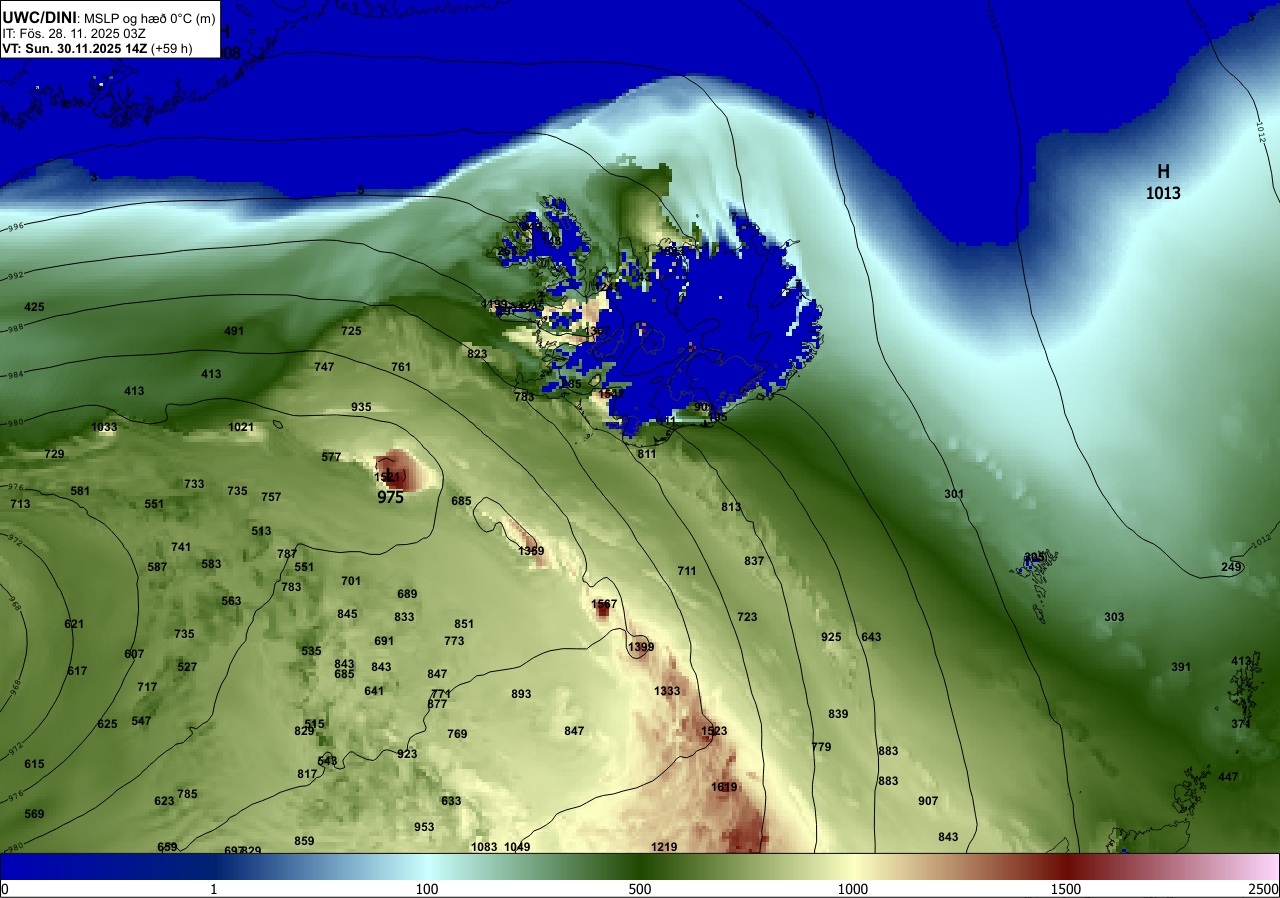Click the 1500 label on the color scale

[x=1066, y=889]
